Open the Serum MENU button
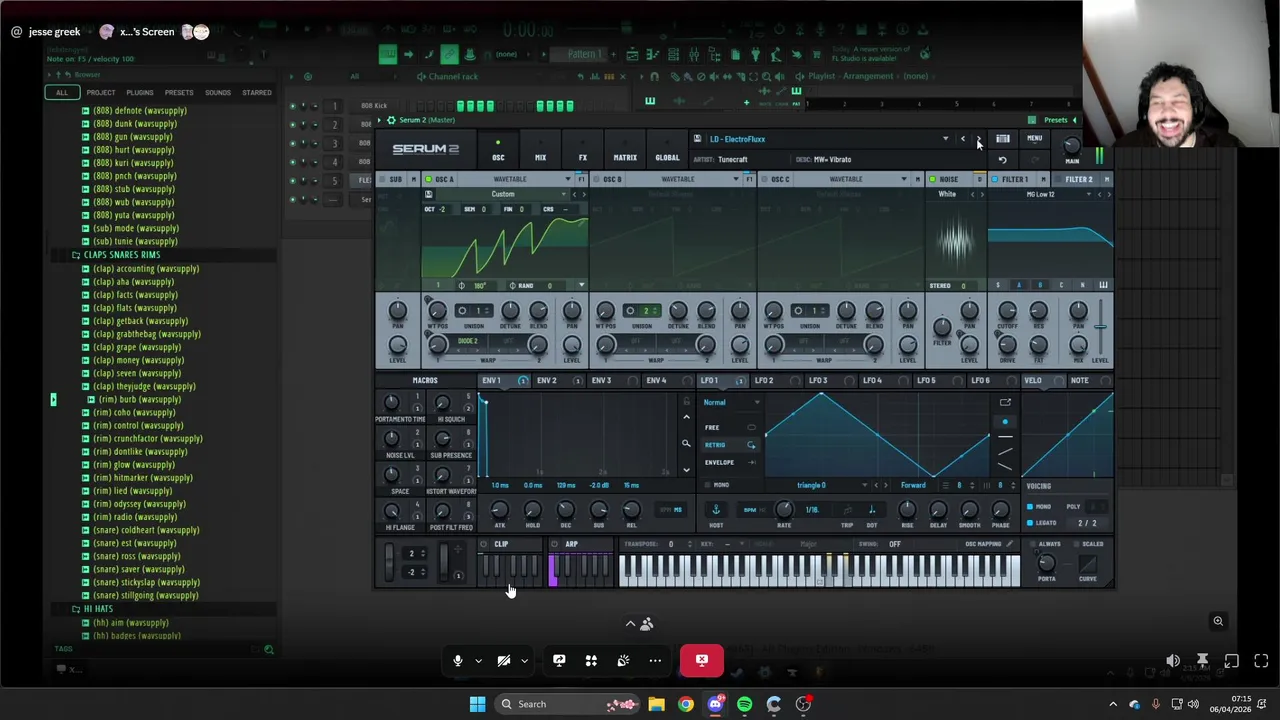This screenshot has width=1280, height=720. (x=1035, y=139)
